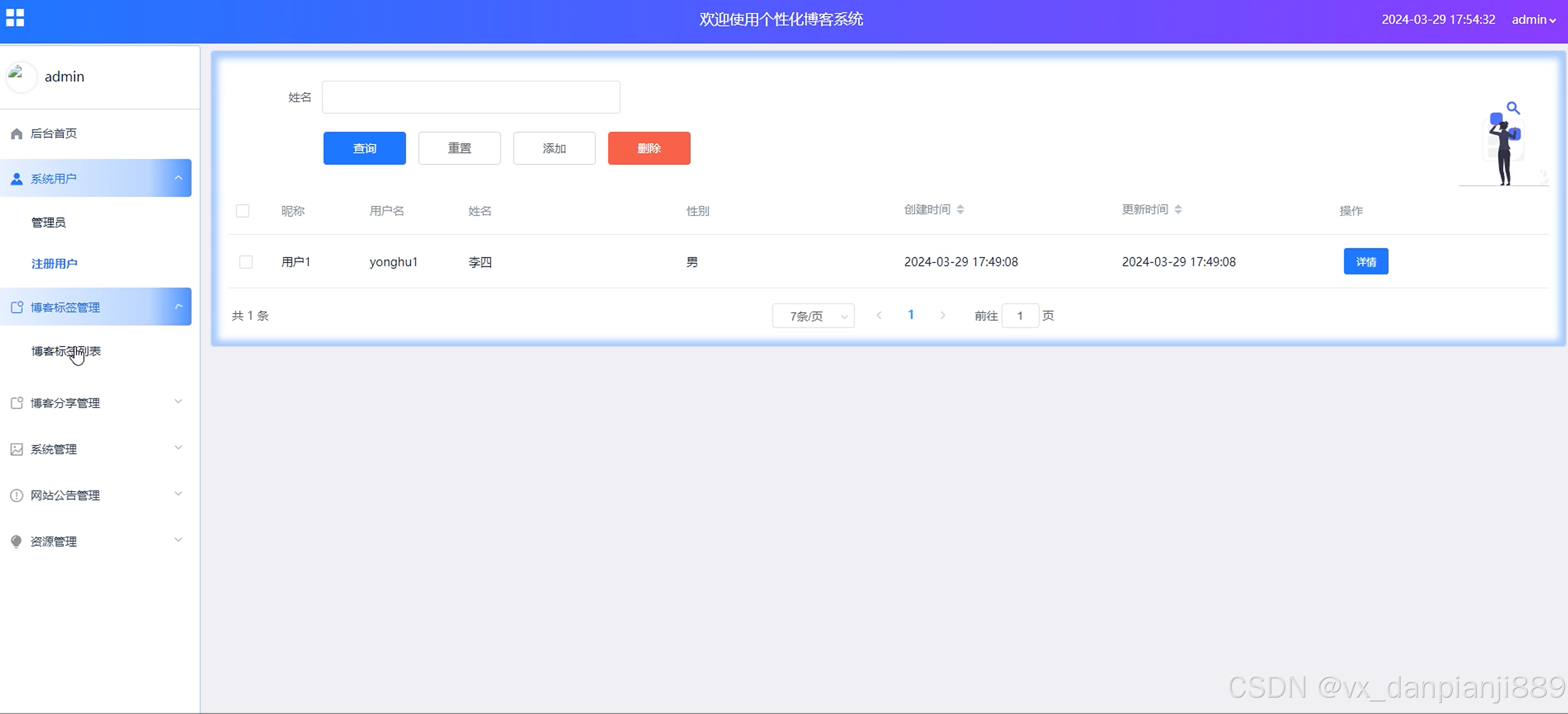Click the blue 查询 button
This screenshot has height=714, width=1568.
[x=364, y=148]
